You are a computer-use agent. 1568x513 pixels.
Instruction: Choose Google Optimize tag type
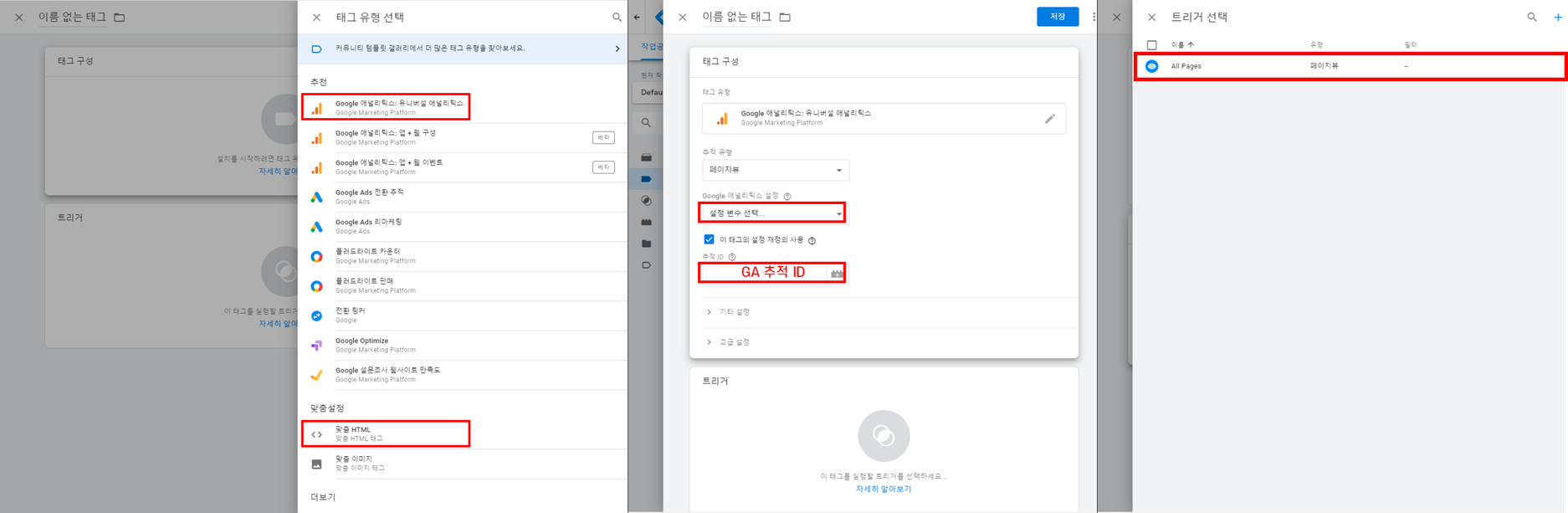point(463,346)
